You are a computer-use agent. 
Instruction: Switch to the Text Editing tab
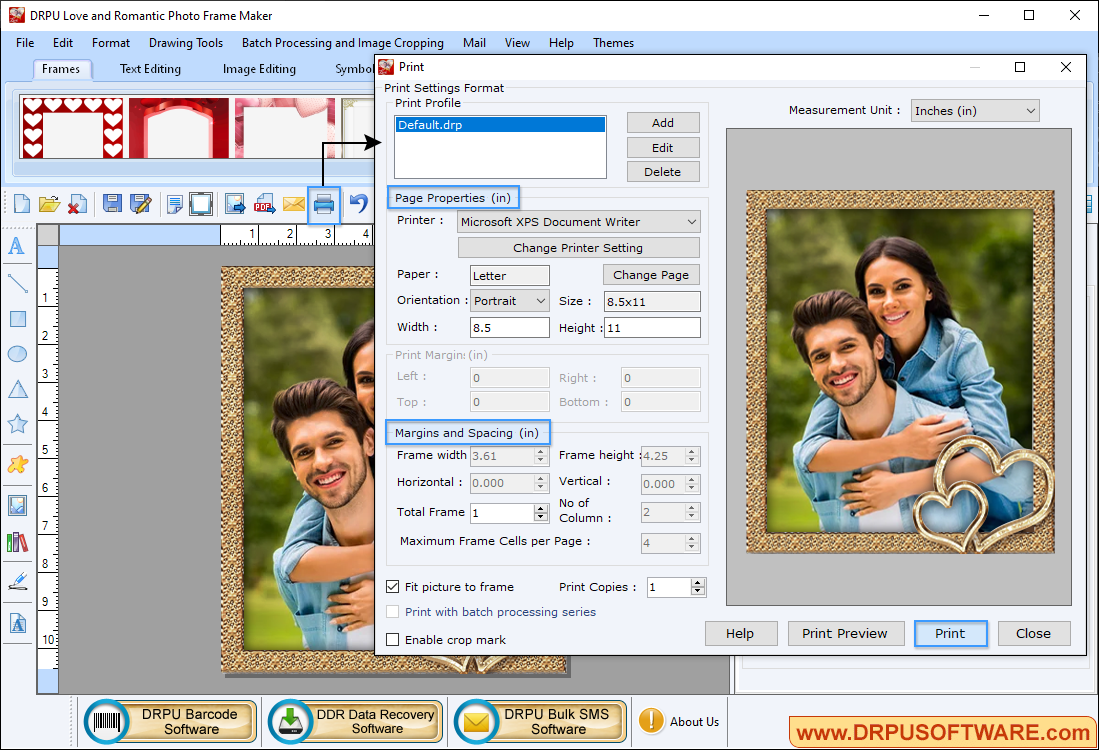point(149,69)
